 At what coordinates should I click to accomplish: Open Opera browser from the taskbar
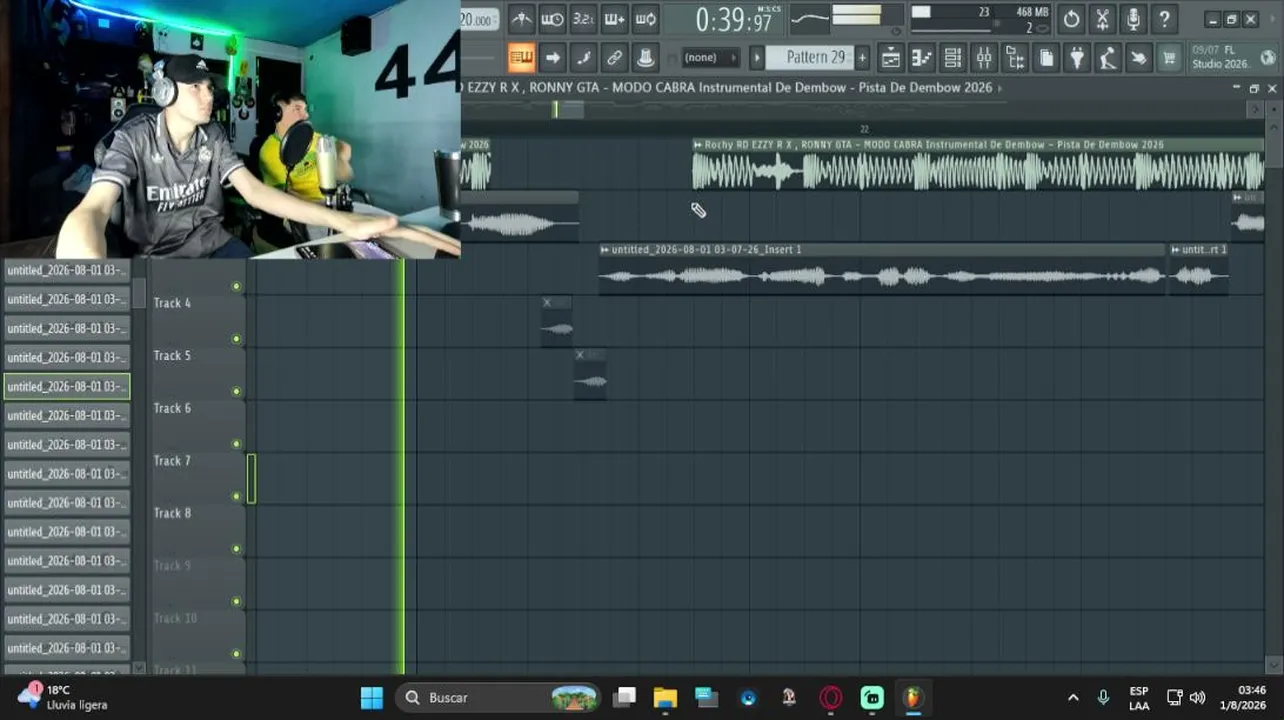point(831,697)
